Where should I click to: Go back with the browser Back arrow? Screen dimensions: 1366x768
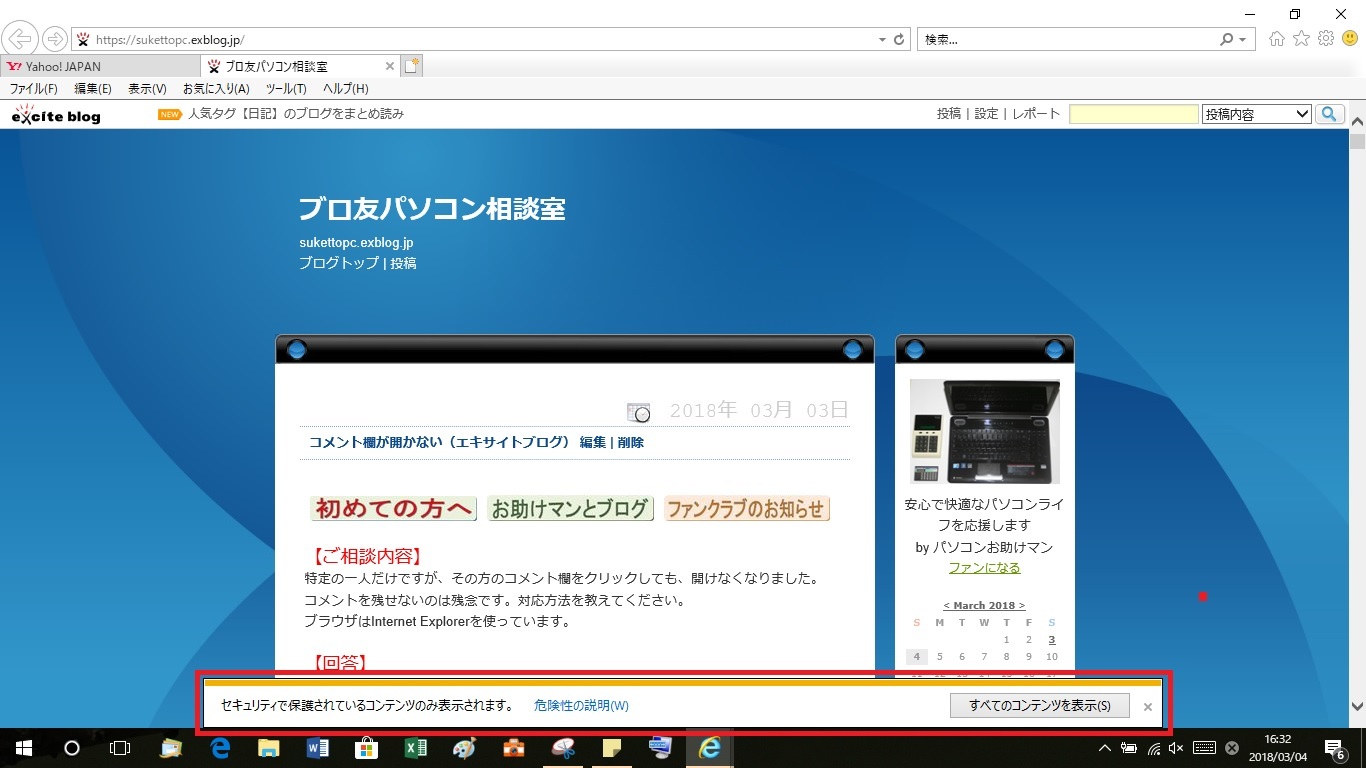coord(19,39)
